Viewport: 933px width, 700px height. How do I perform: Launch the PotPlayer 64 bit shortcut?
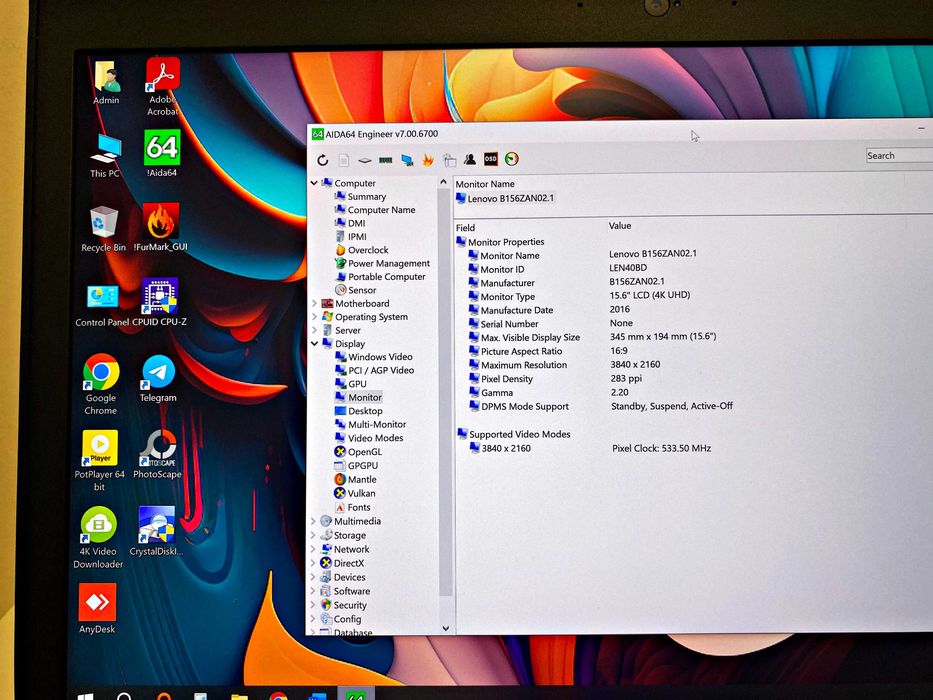click(99, 461)
